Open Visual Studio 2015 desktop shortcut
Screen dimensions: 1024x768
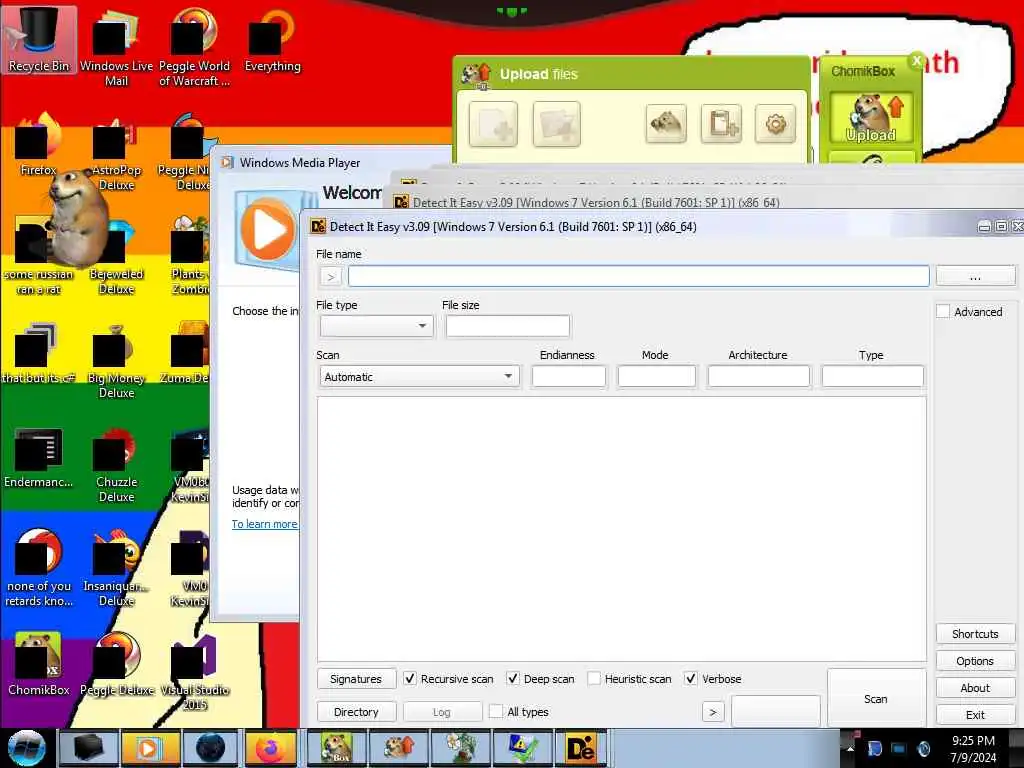click(194, 673)
